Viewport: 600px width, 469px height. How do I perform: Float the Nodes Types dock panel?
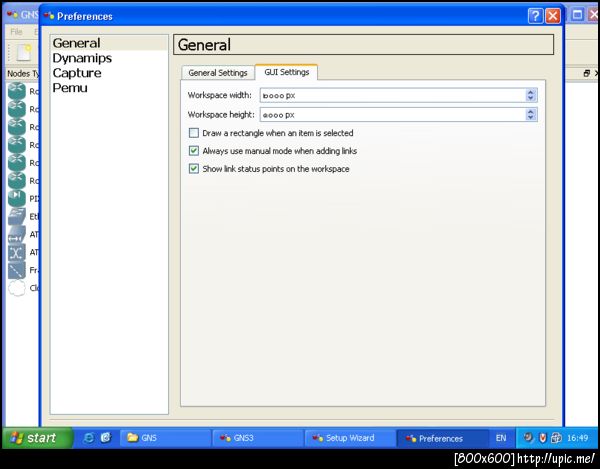tap(587, 73)
